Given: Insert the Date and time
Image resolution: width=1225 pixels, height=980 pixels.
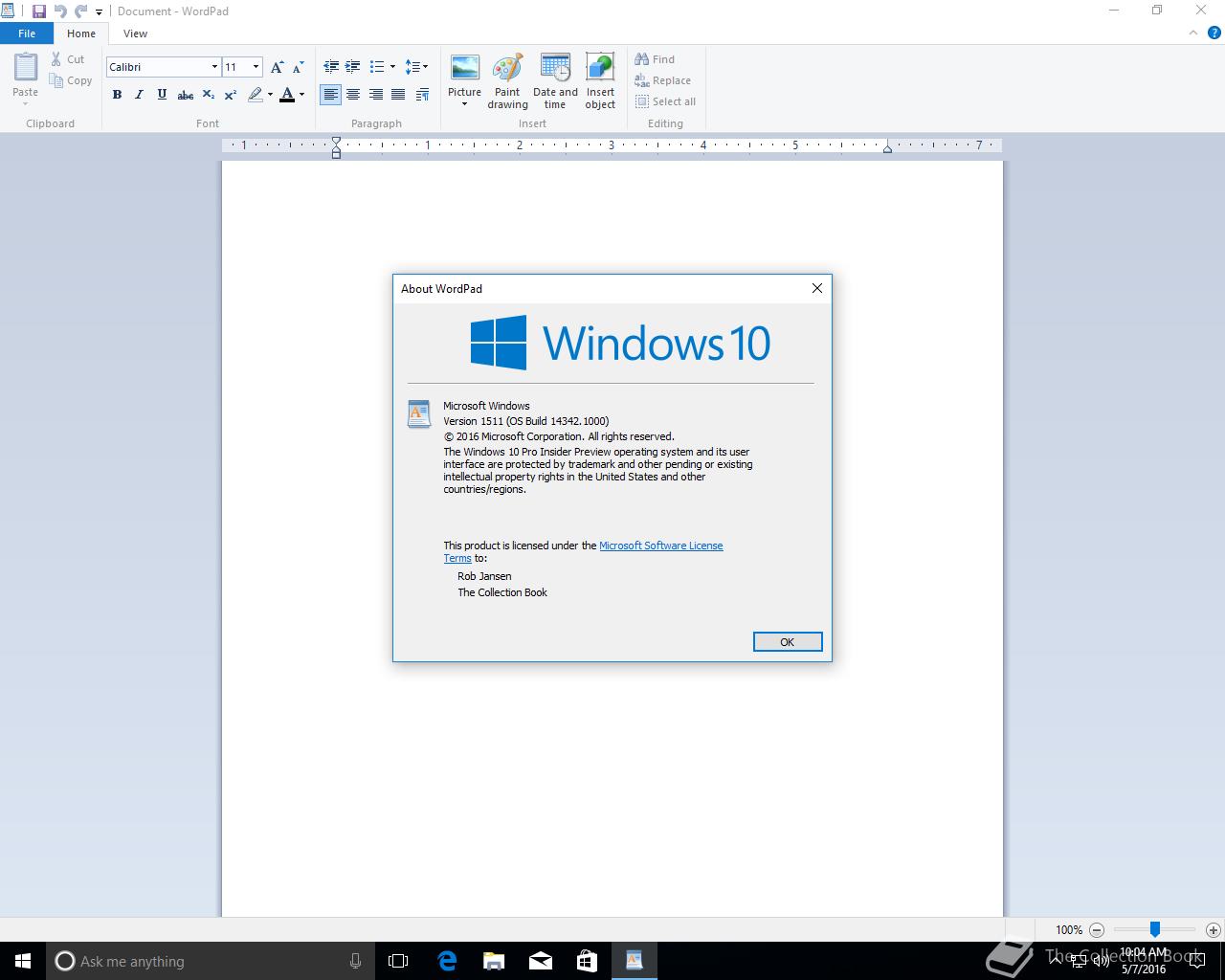Looking at the screenshot, I should coord(555,81).
